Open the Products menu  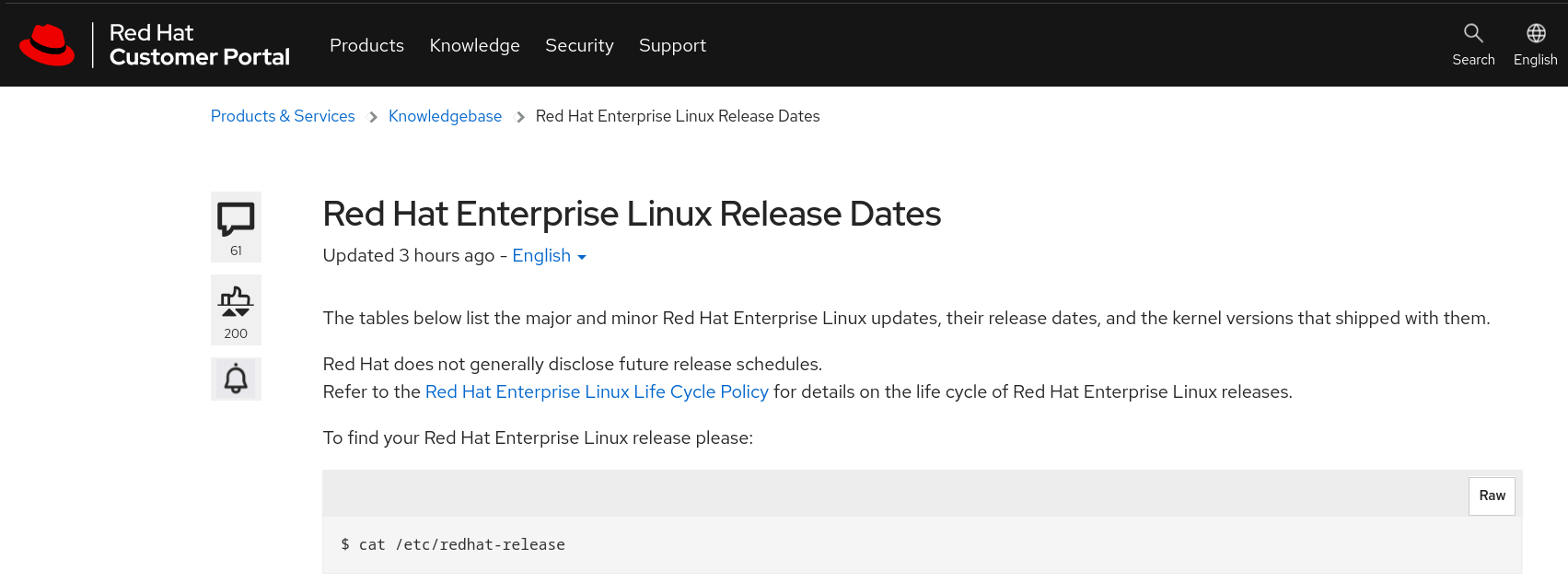366,45
